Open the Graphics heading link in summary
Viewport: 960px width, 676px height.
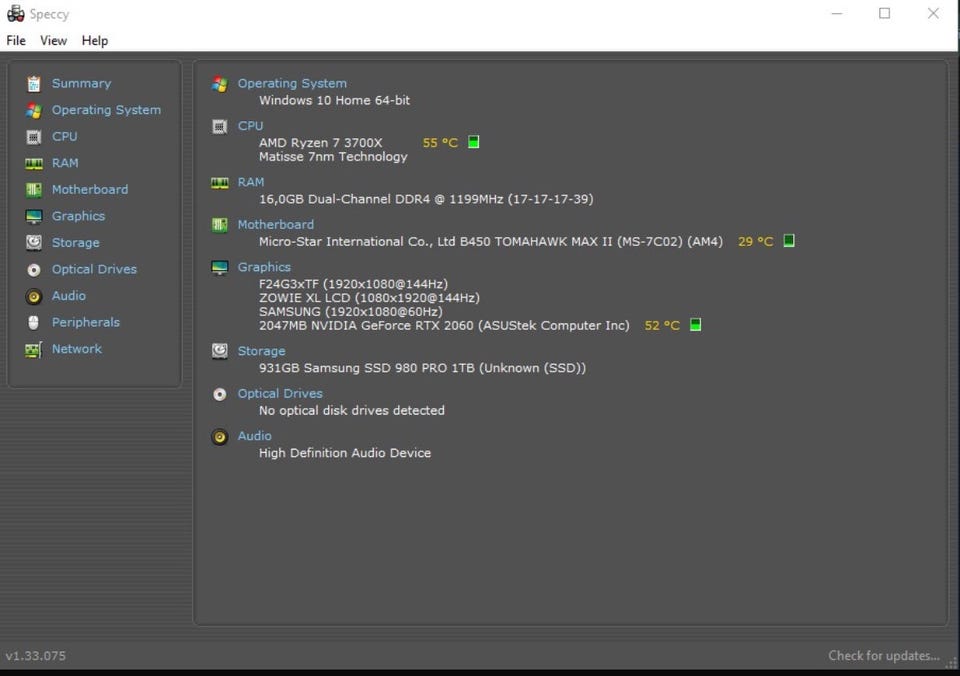[264, 267]
